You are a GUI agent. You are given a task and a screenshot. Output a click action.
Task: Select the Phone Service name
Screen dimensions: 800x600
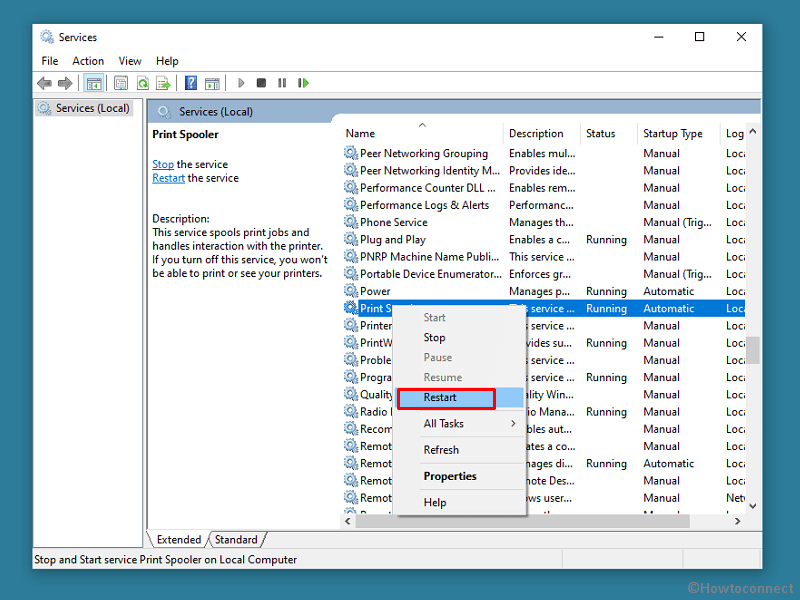point(393,222)
